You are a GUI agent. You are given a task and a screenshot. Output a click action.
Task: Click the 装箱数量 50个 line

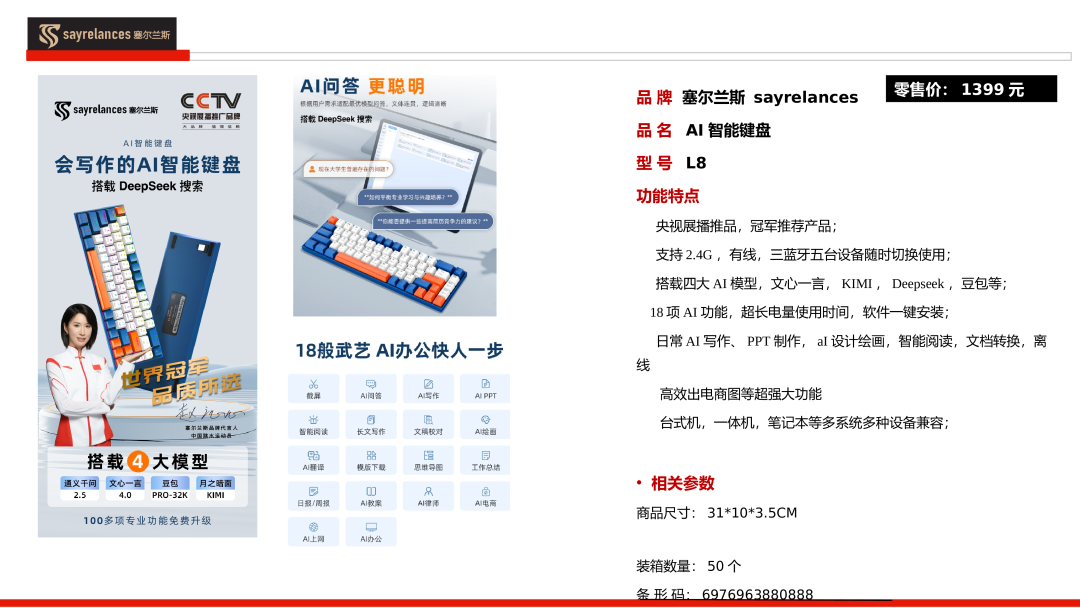(x=689, y=566)
